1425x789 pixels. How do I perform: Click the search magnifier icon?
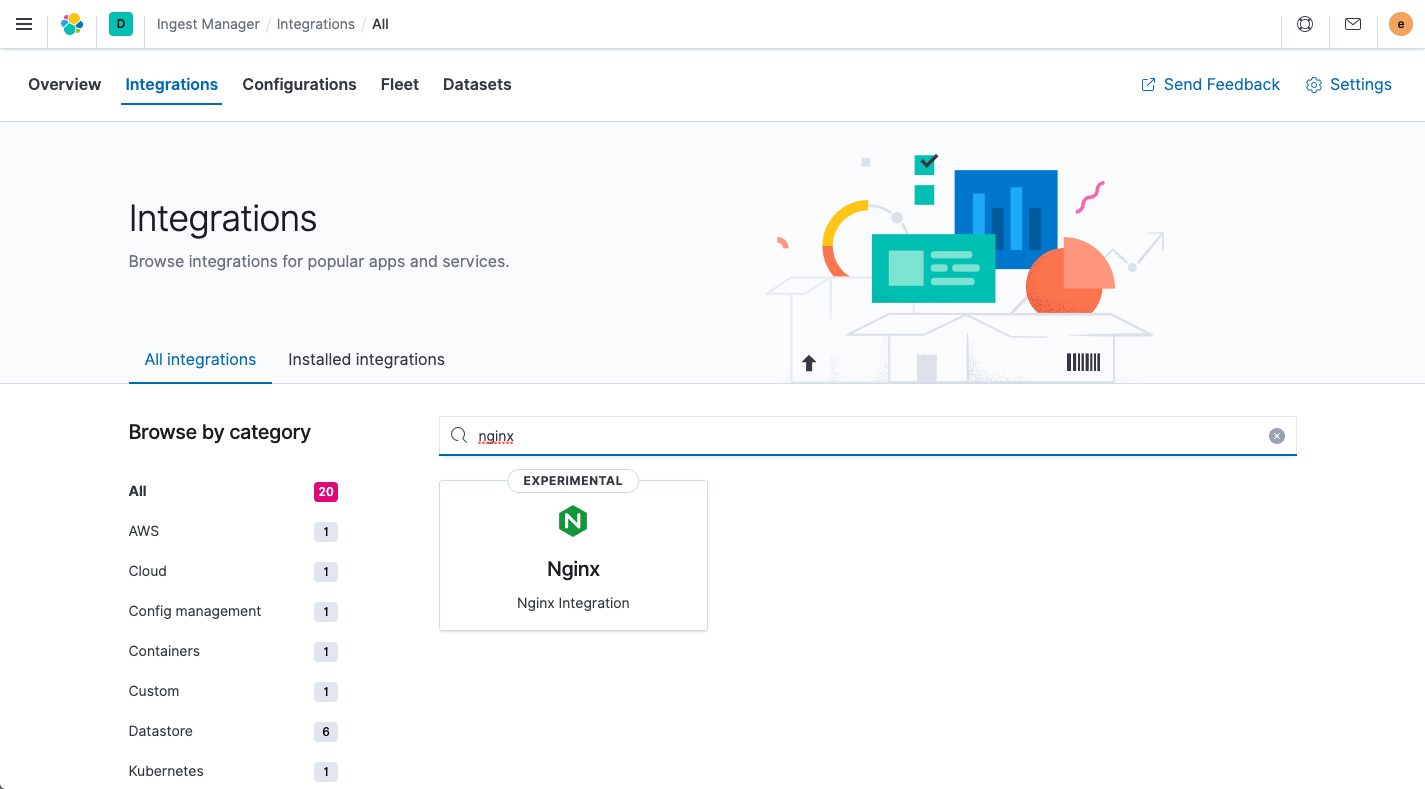(x=459, y=435)
